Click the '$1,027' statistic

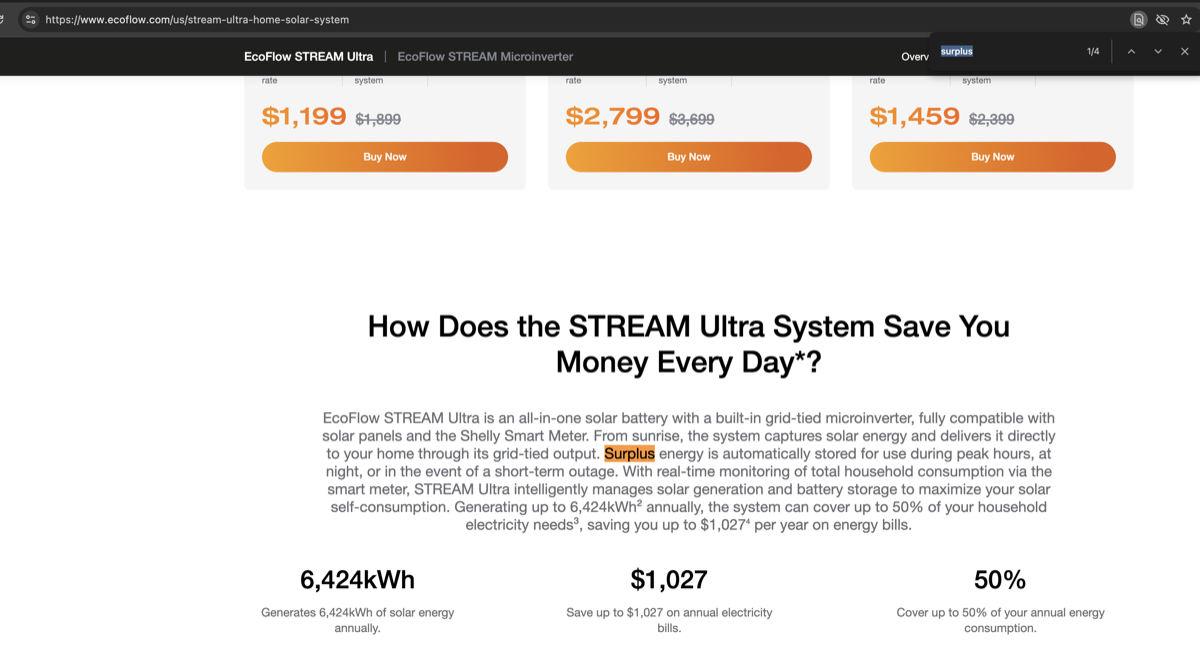[669, 580]
